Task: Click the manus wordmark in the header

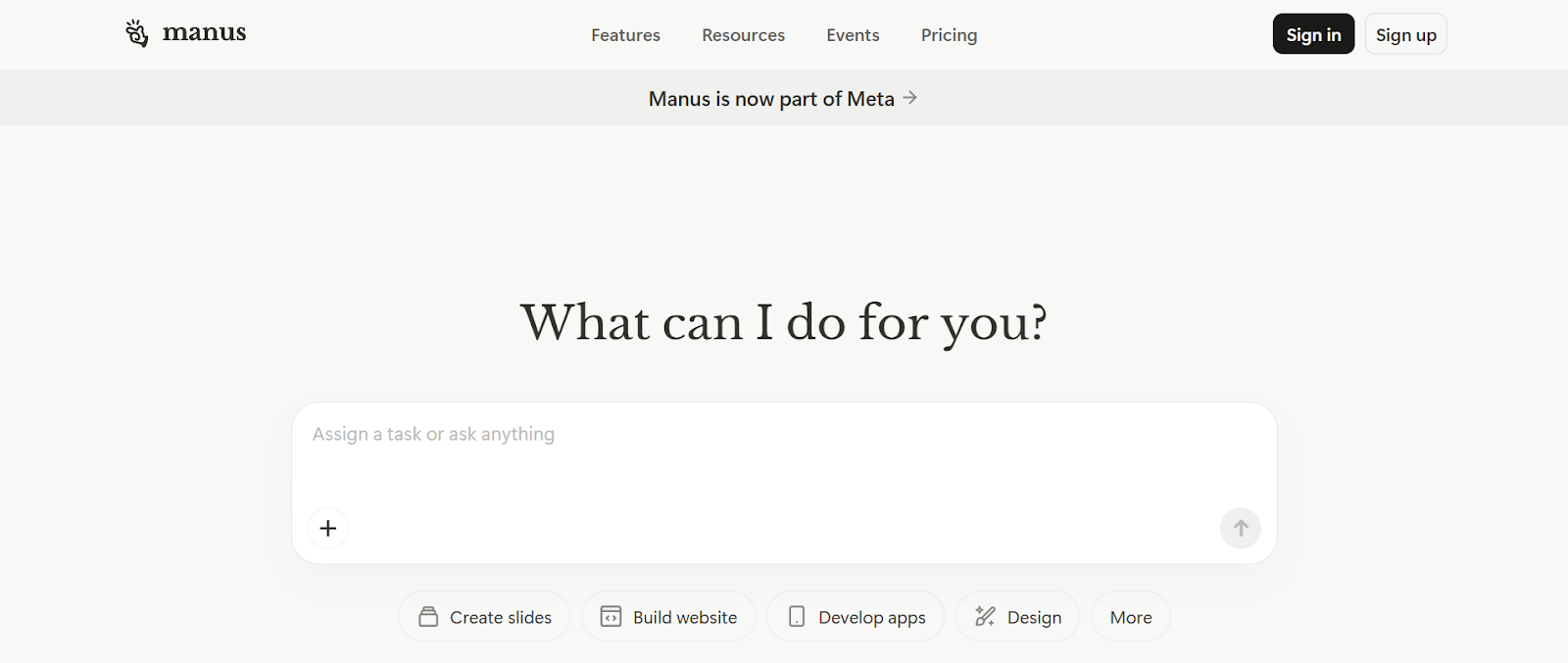Action: 204,33
